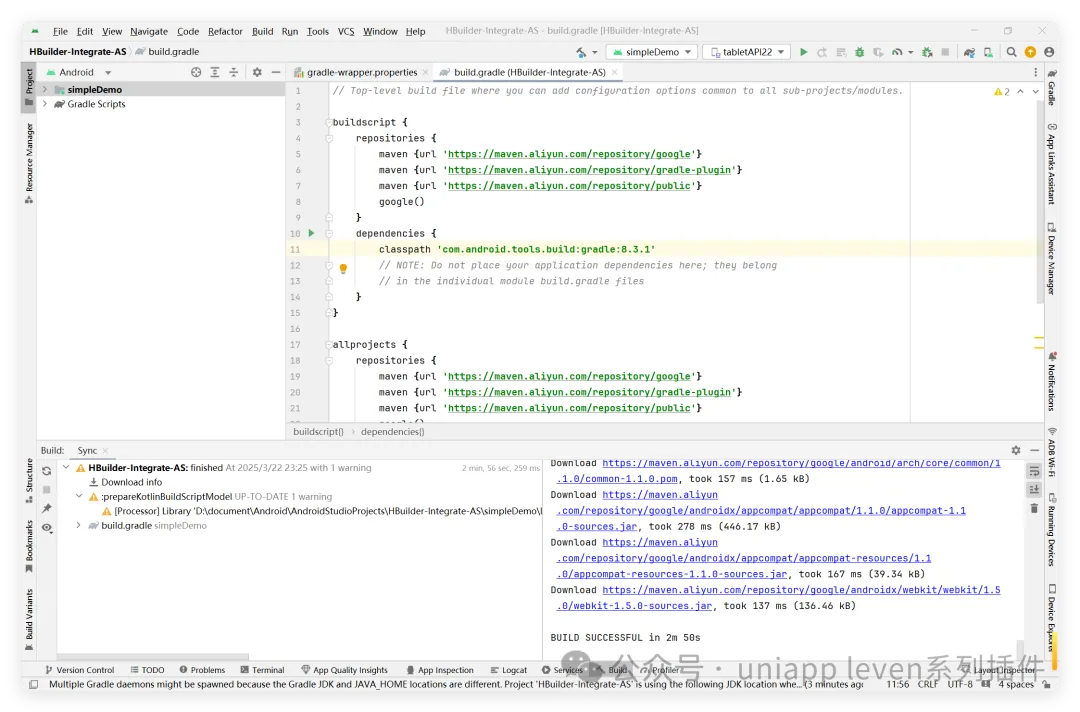1080x712 pixels.
Task: Select the Sync tab in Build panel
Action: tap(87, 450)
